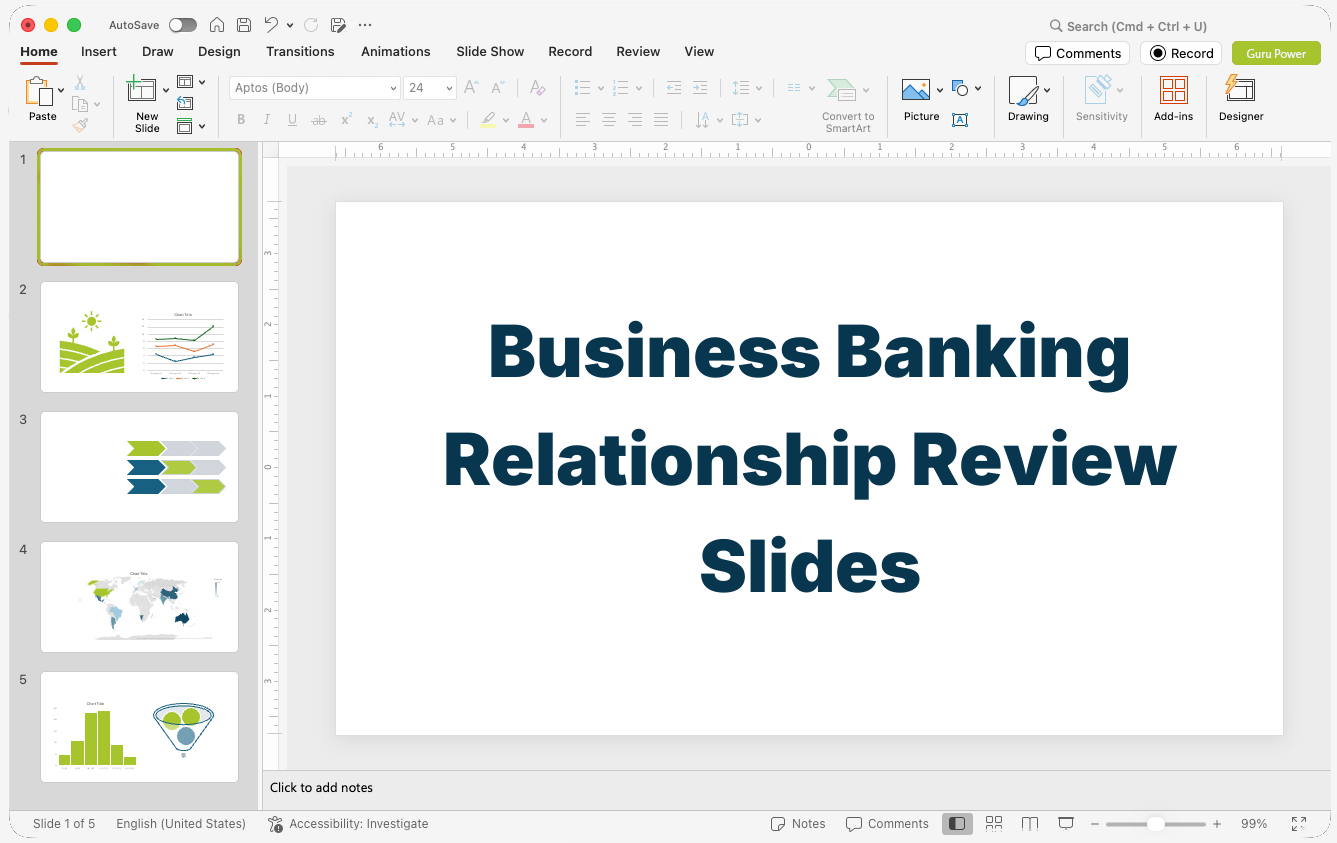Screen dimensions: 1337x843
Task: Select slide 4 thumbnail with world map
Action: [139, 597]
